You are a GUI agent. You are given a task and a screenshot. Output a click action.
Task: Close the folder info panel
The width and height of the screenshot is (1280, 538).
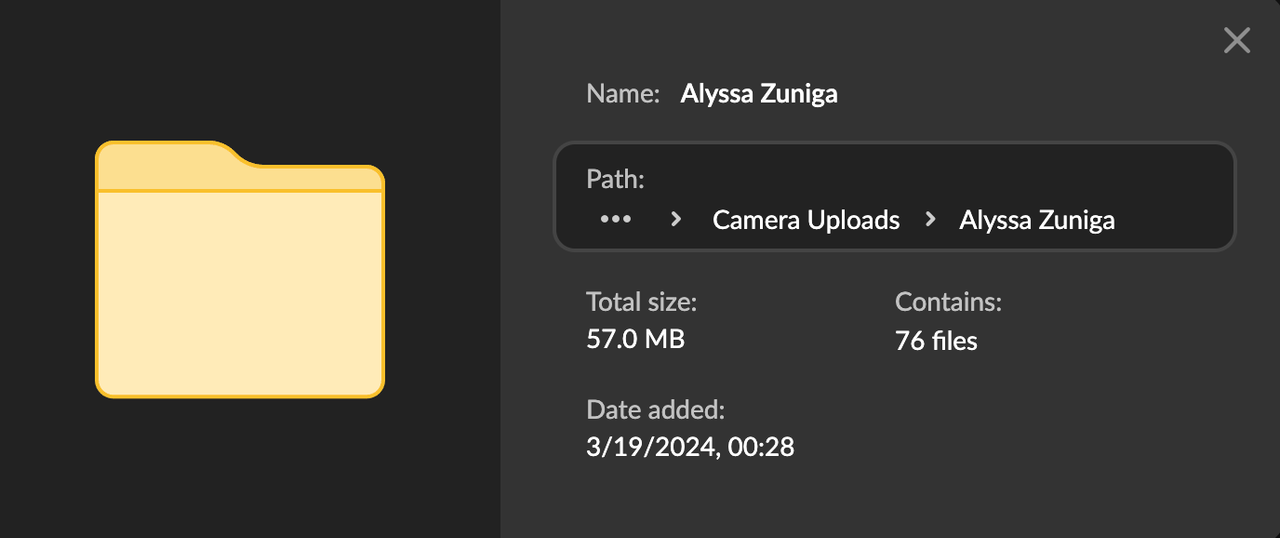pos(1237,40)
